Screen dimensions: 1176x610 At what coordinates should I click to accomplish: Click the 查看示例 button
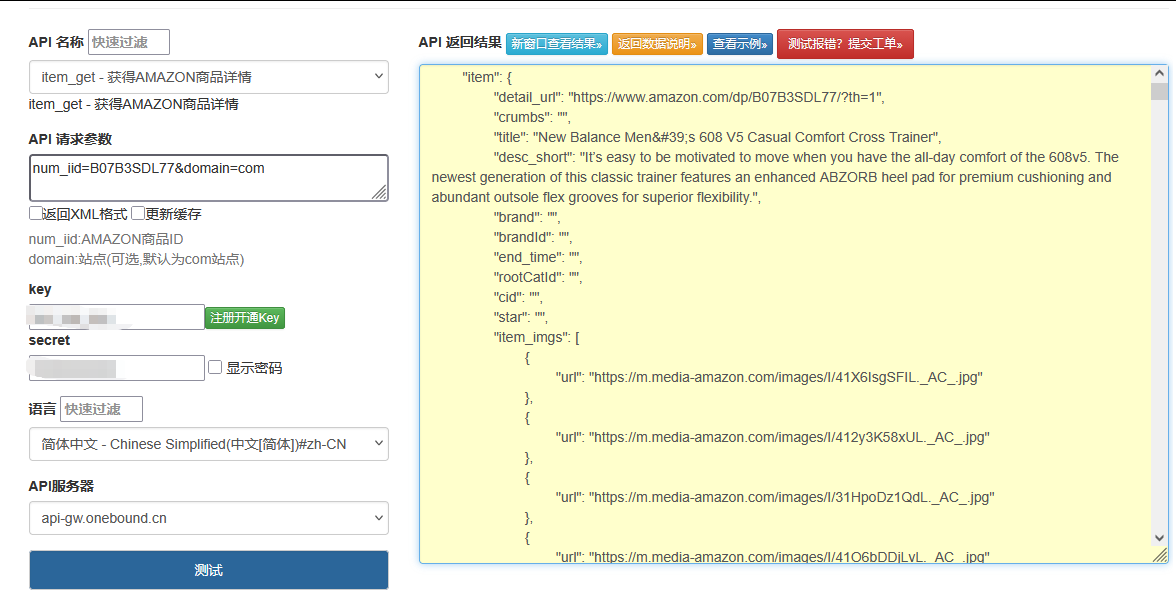coord(740,44)
